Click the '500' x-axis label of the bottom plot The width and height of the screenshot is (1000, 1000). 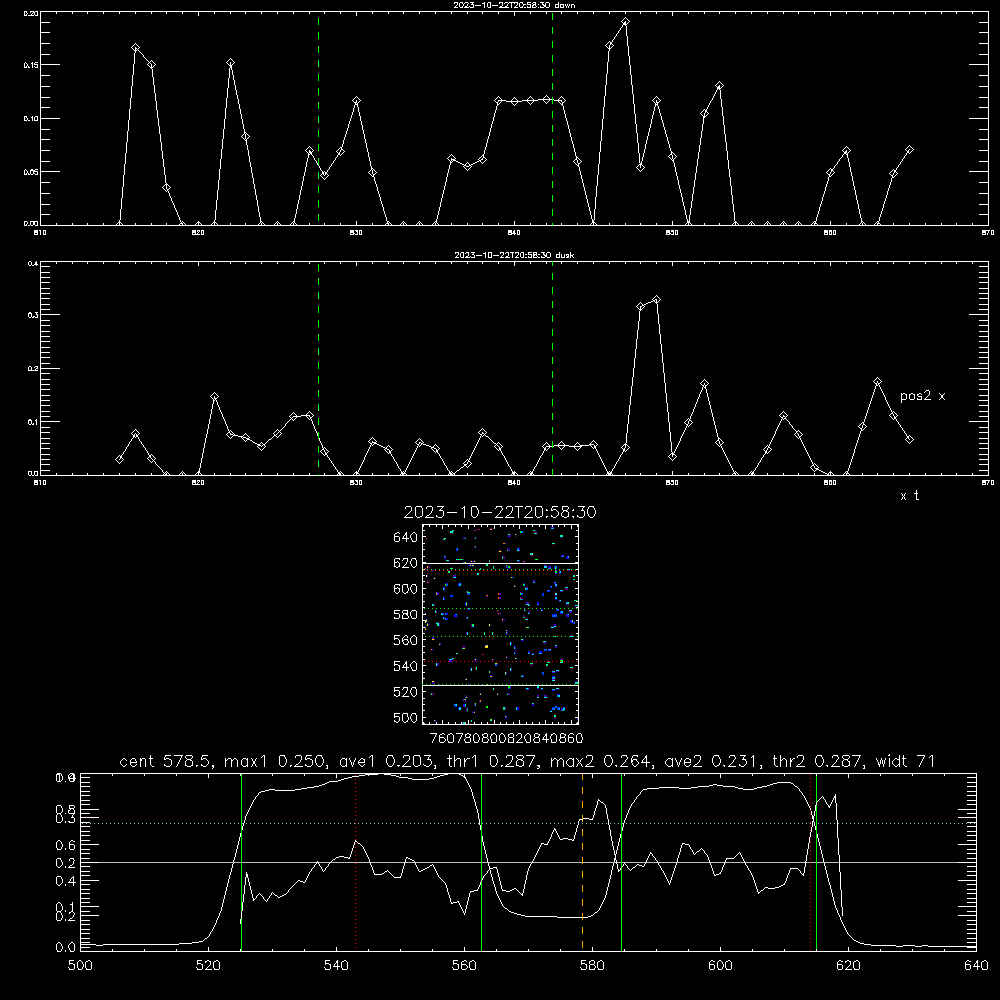tap(80, 966)
